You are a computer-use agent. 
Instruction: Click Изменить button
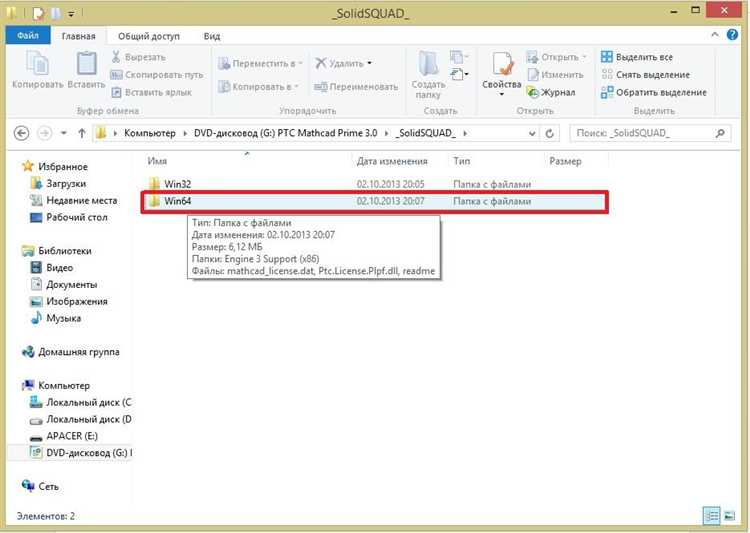(555, 75)
